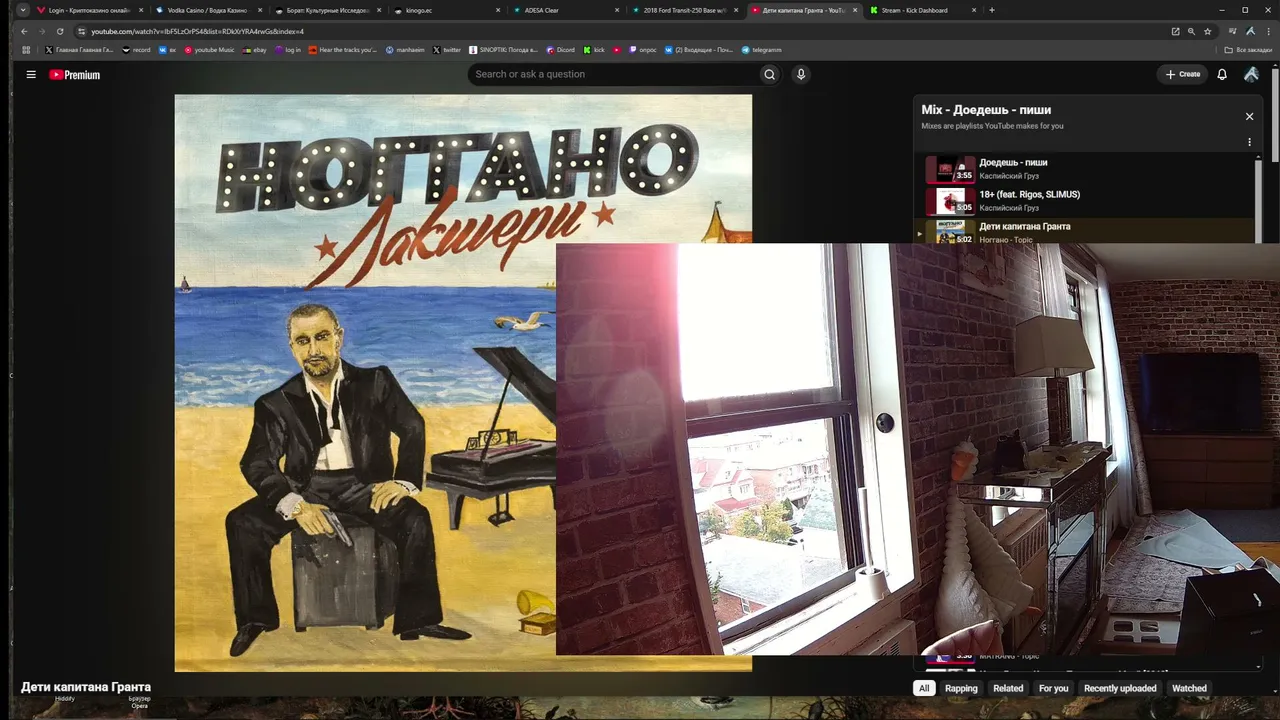Viewport: 1280px width, 720px height.
Task: Open the 'log in' bookmark
Action: [x=287, y=50]
